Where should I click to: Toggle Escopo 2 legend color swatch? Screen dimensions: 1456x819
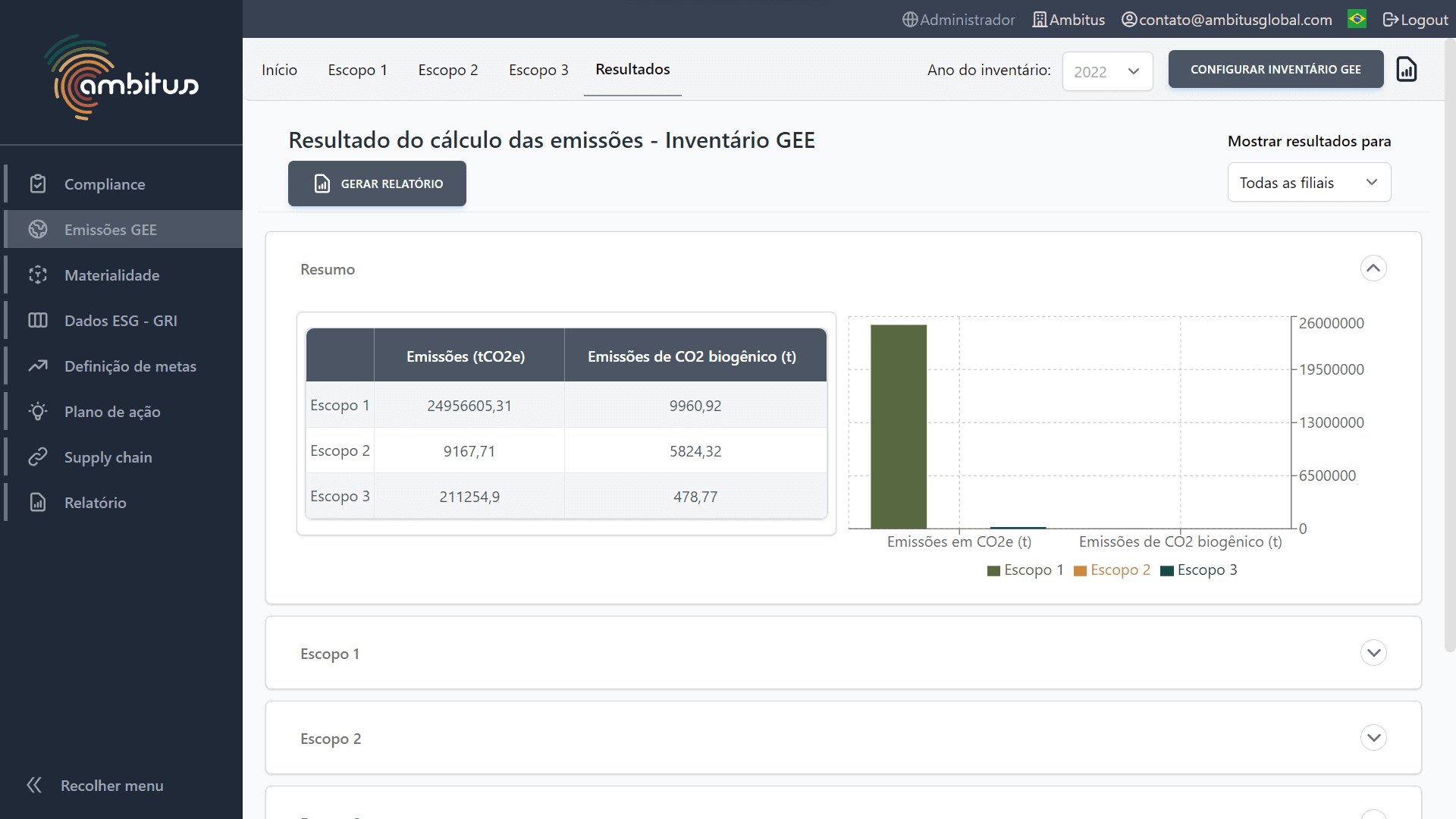(1080, 570)
